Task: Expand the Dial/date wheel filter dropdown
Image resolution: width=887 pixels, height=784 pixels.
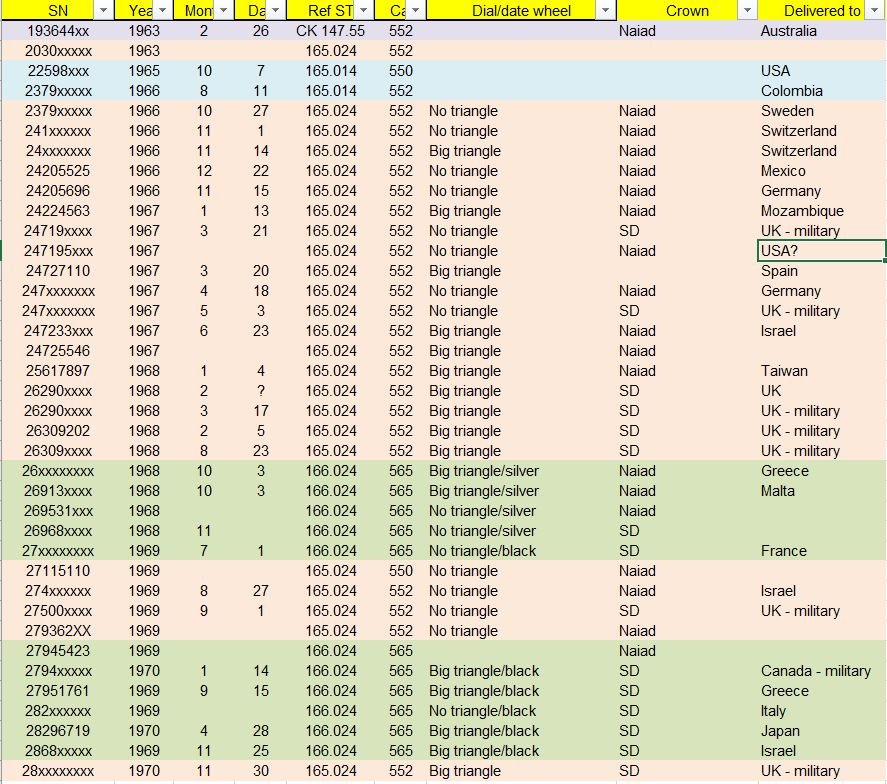Action: click(605, 11)
